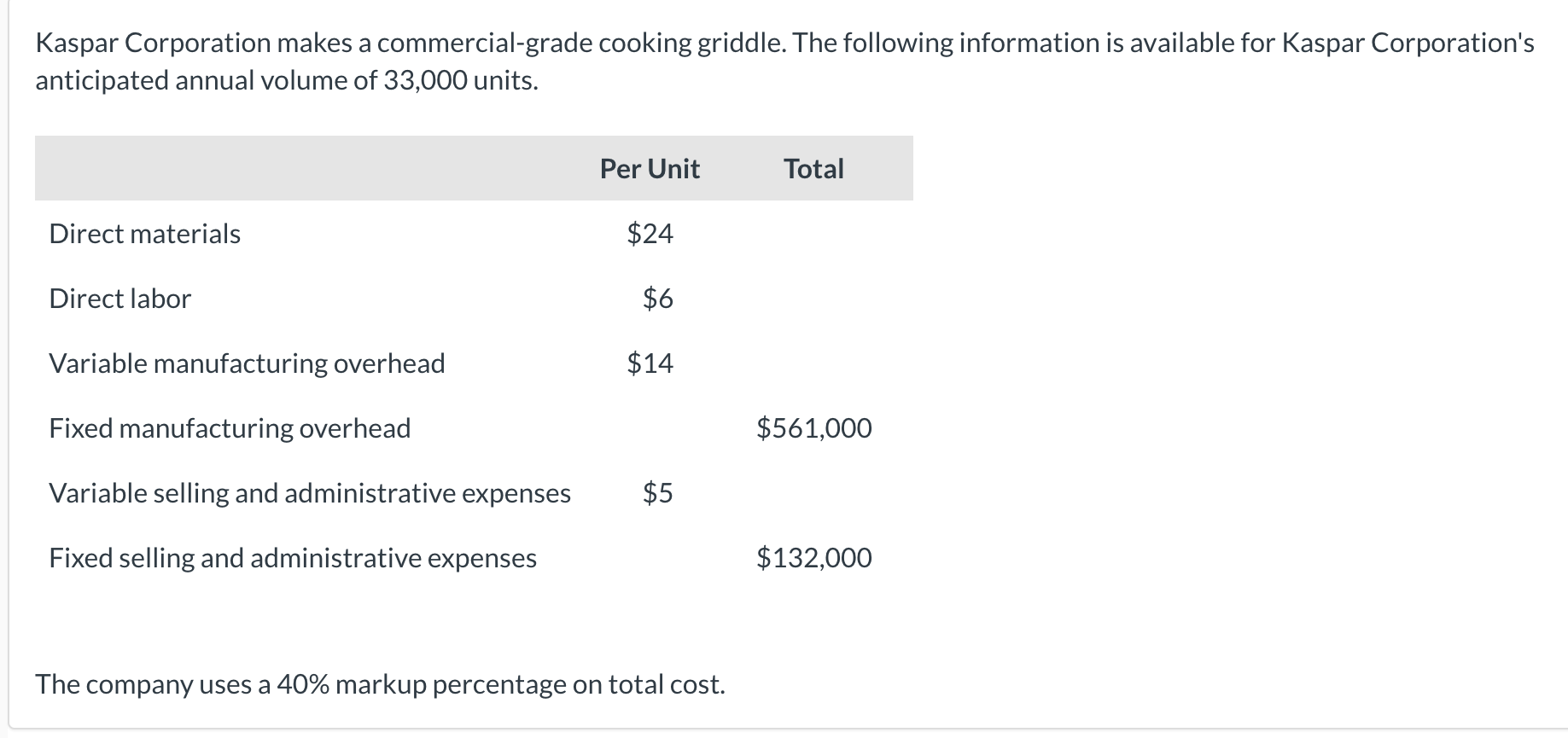
Task: Click the $132,000 total value
Action: (x=813, y=558)
